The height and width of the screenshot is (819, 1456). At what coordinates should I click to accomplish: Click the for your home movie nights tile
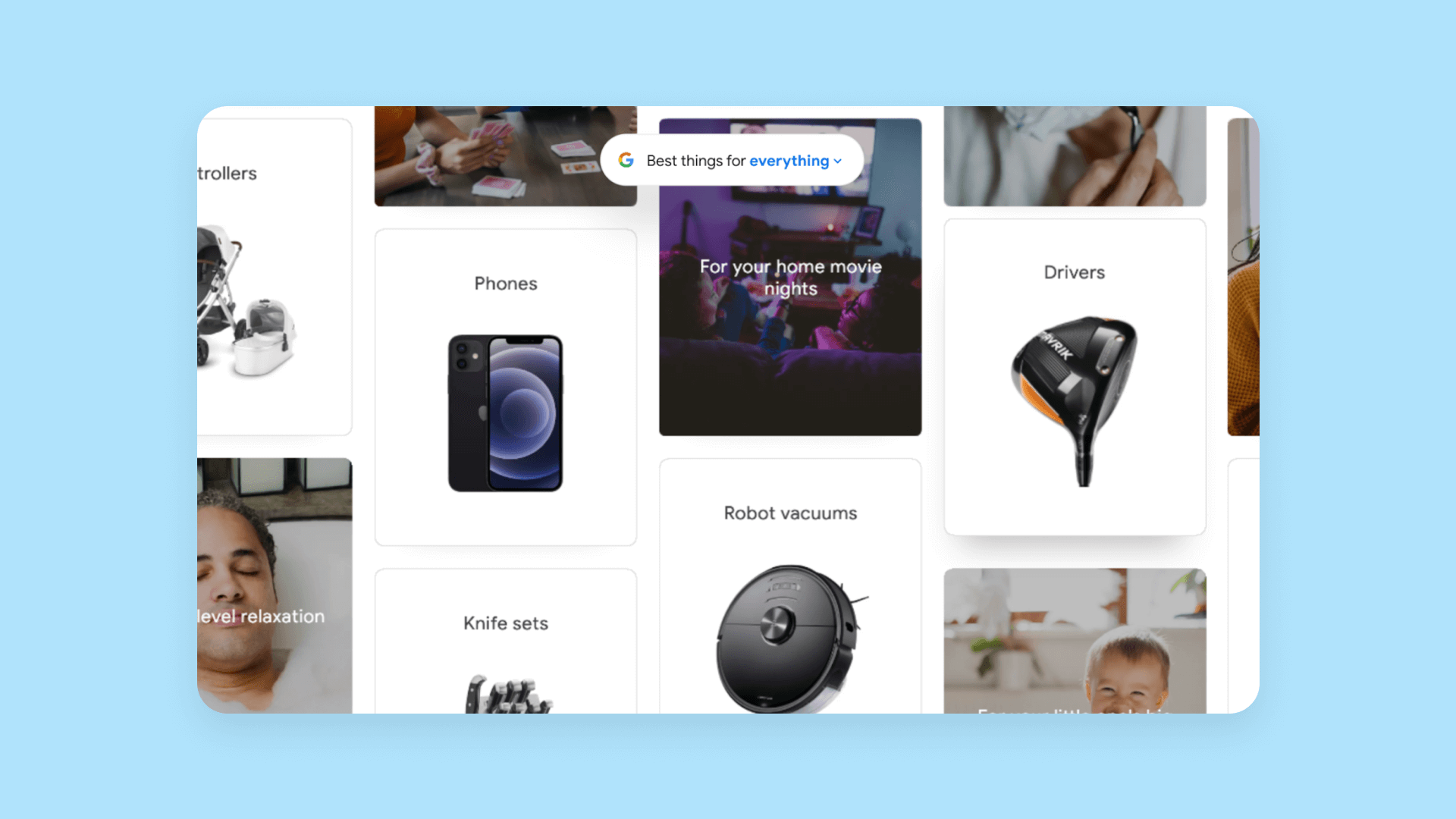pyautogui.click(x=790, y=277)
